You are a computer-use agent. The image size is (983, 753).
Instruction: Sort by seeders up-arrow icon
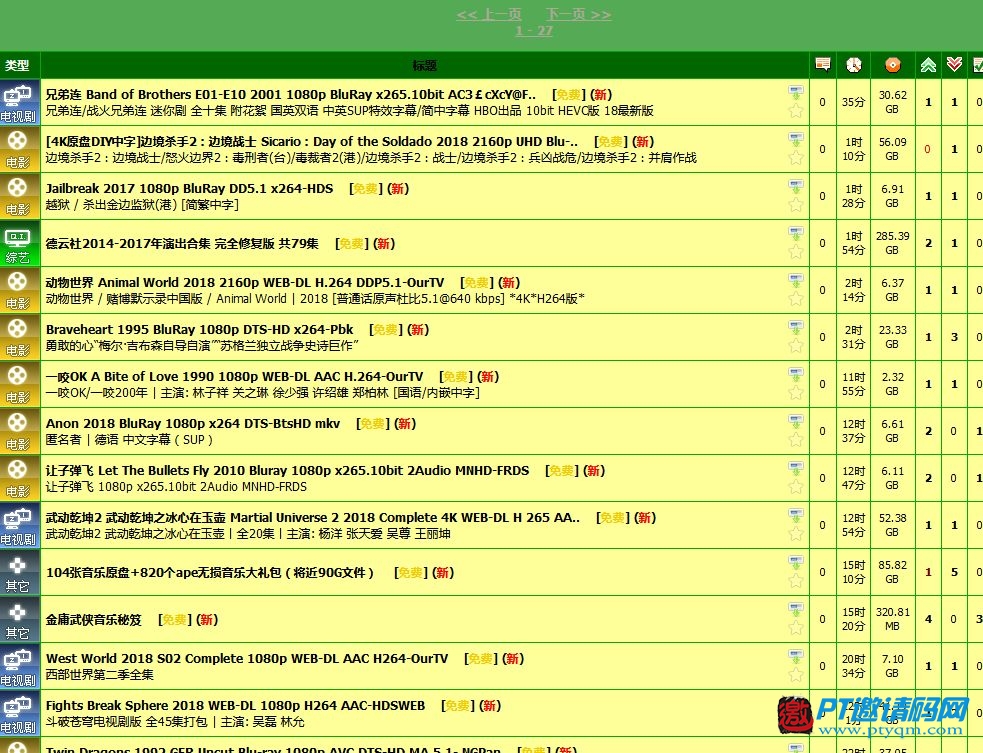pyautogui.click(x=928, y=65)
